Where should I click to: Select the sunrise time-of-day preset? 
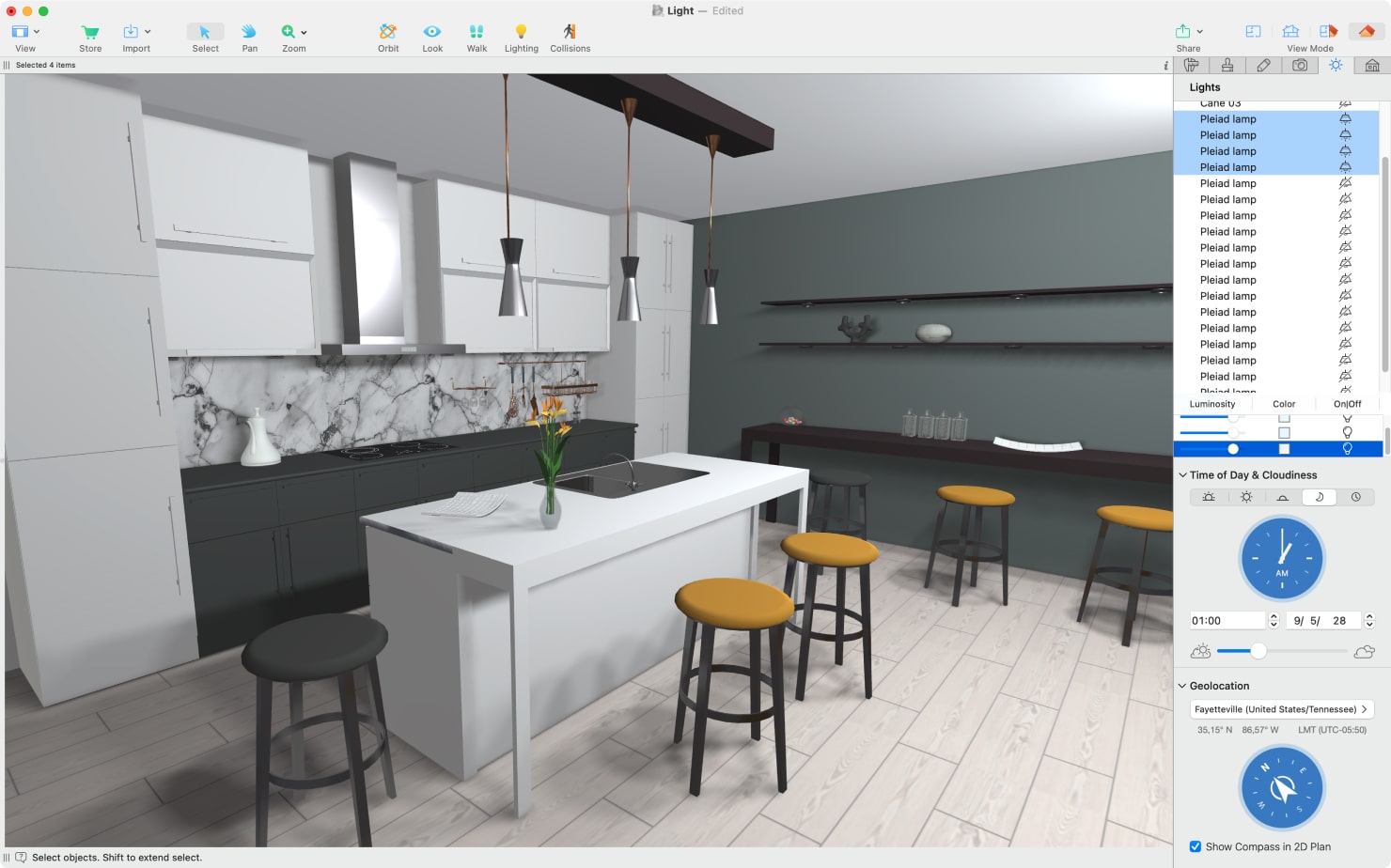pyautogui.click(x=1209, y=497)
